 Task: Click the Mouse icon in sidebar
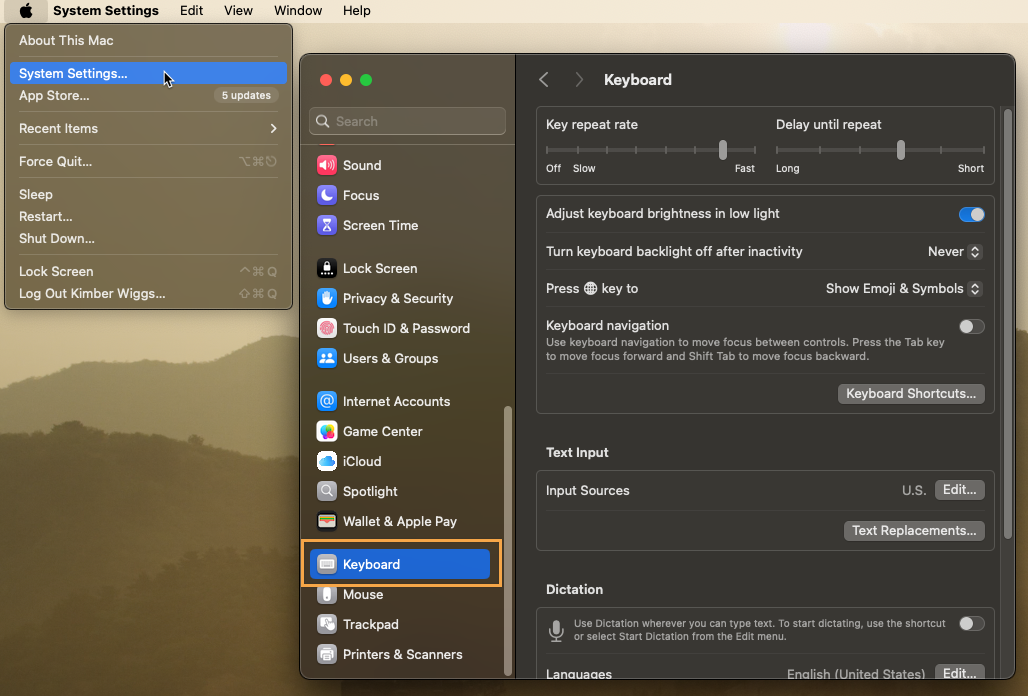tap(326, 594)
